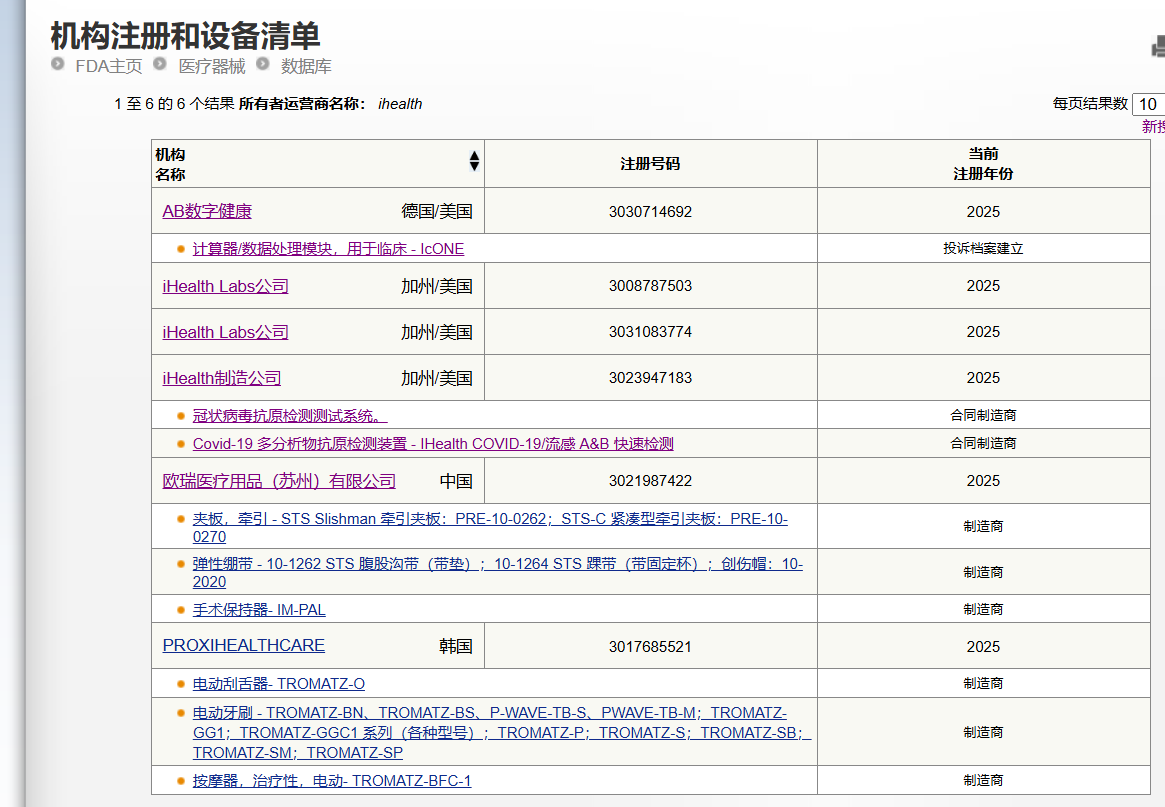
Task: Open AB数字健康 establishment link
Action: click(x=207, y=211)
